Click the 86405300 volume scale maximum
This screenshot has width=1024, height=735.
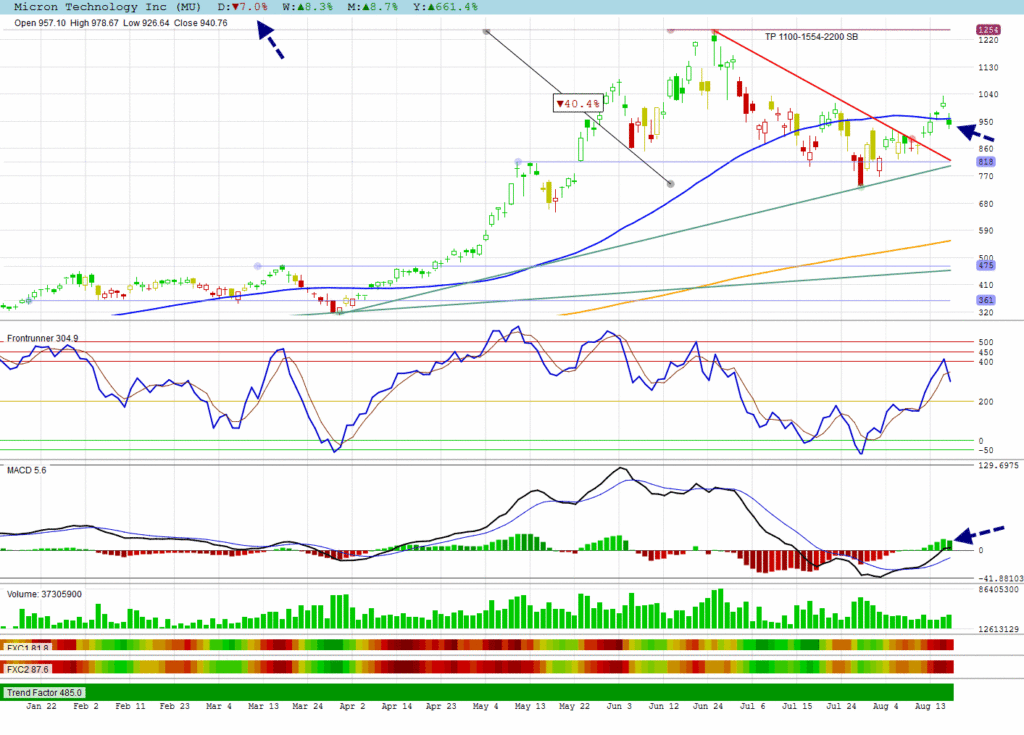click(x=999, y=589)
